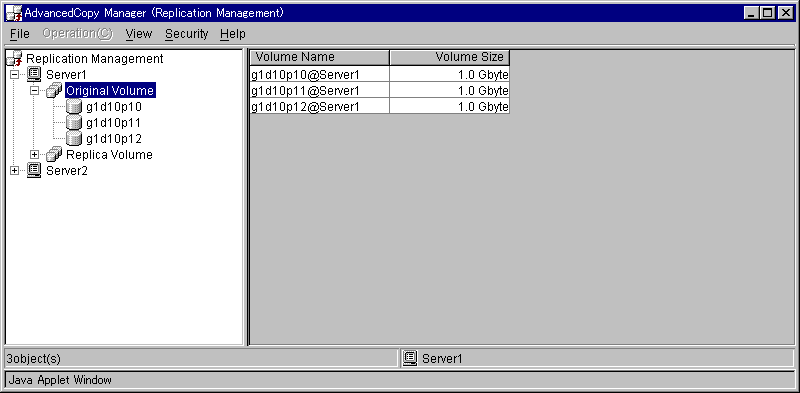
Task: Open the File menu
Action: [20, 34]
